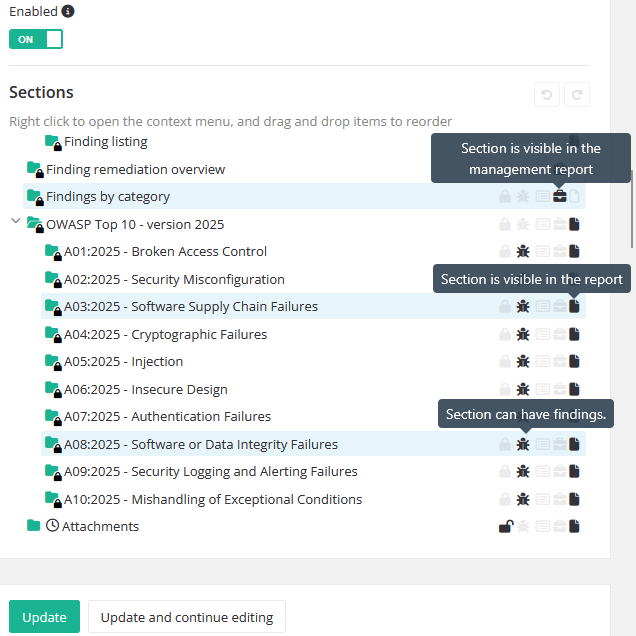Click the undo arrow button in Sections

point(546,96)
